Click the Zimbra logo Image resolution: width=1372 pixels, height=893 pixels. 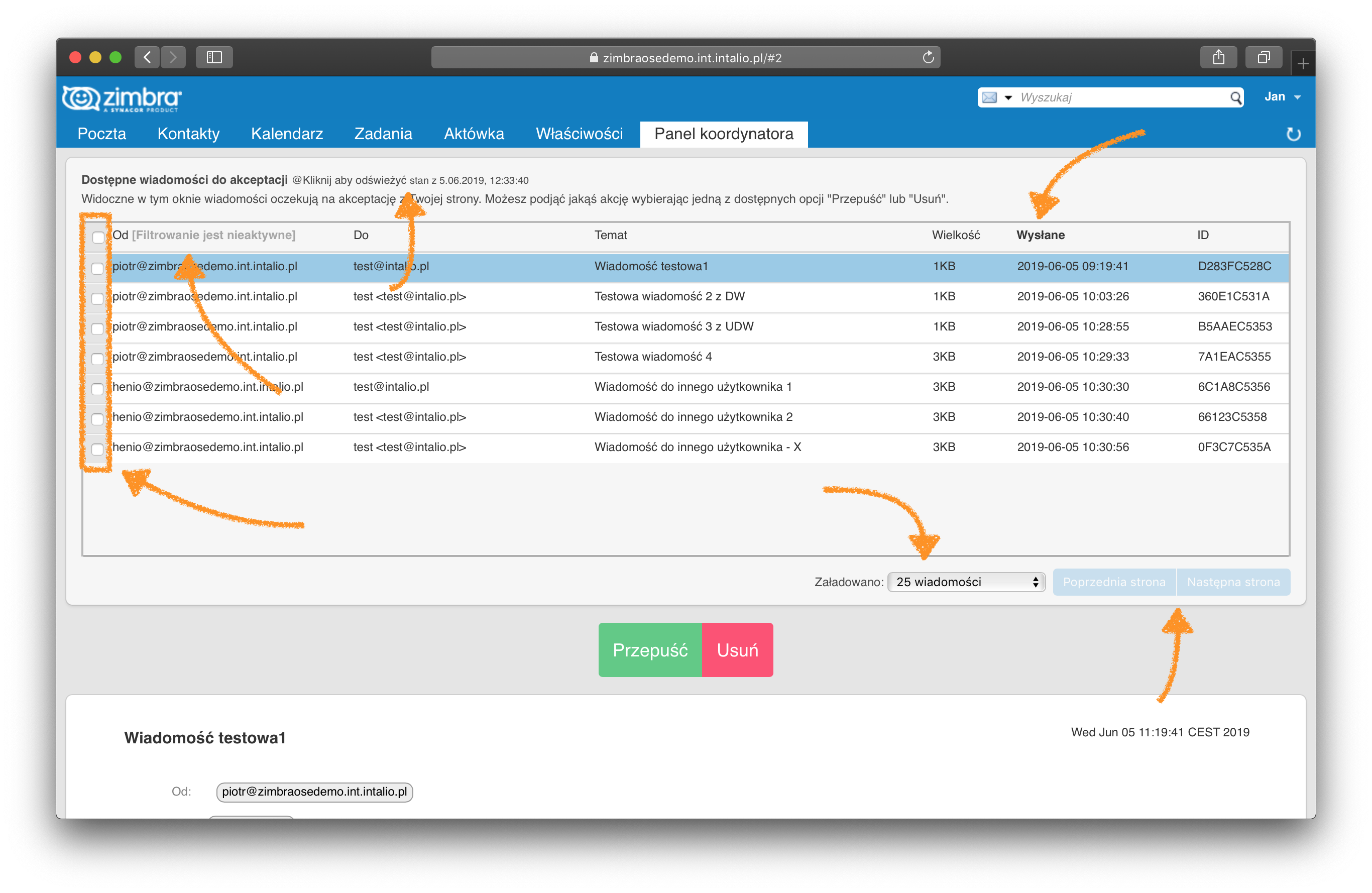122,98
